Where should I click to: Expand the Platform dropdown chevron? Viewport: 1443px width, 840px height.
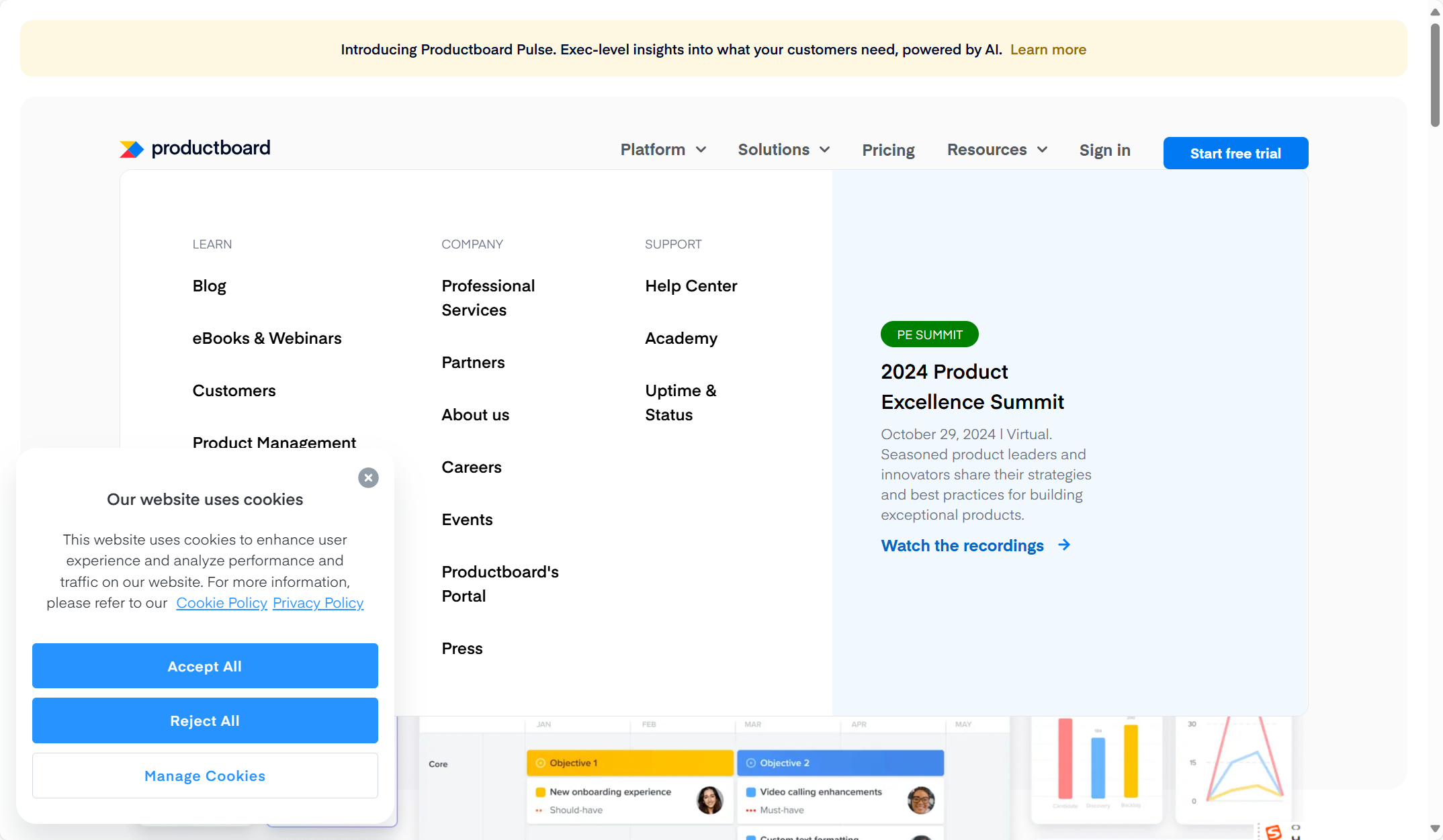701,150
